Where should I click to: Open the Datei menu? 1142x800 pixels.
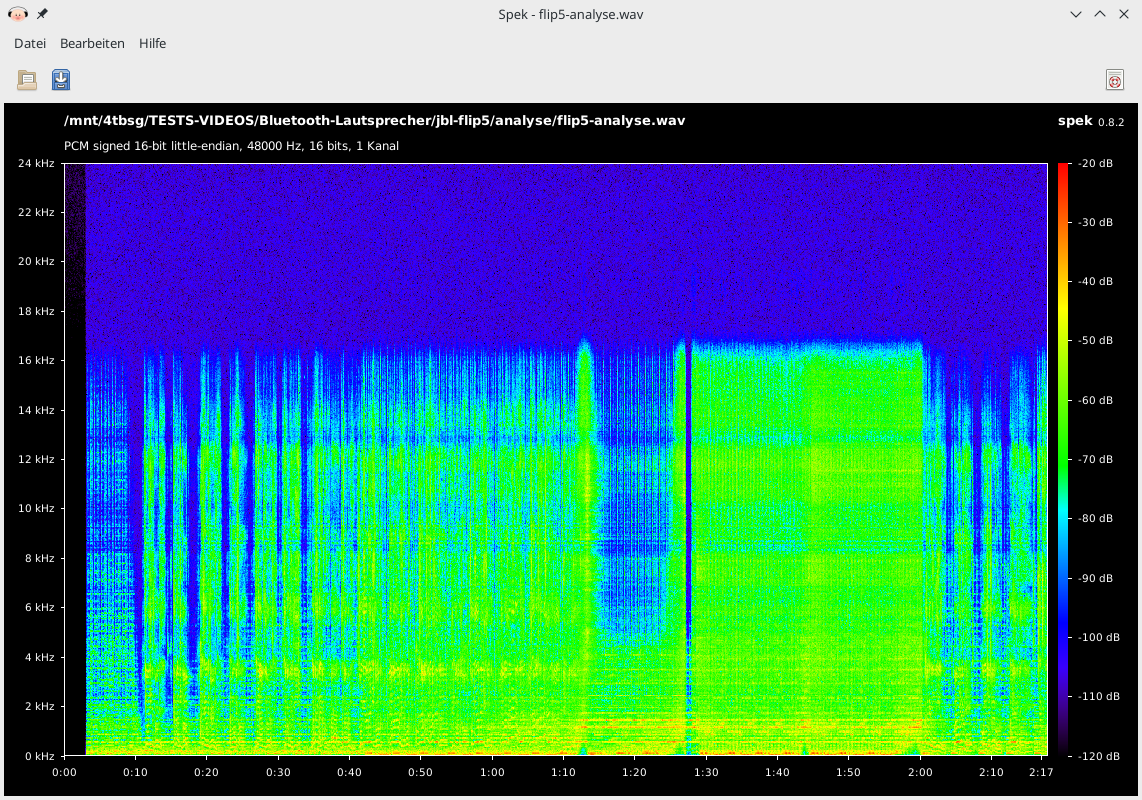30,44
